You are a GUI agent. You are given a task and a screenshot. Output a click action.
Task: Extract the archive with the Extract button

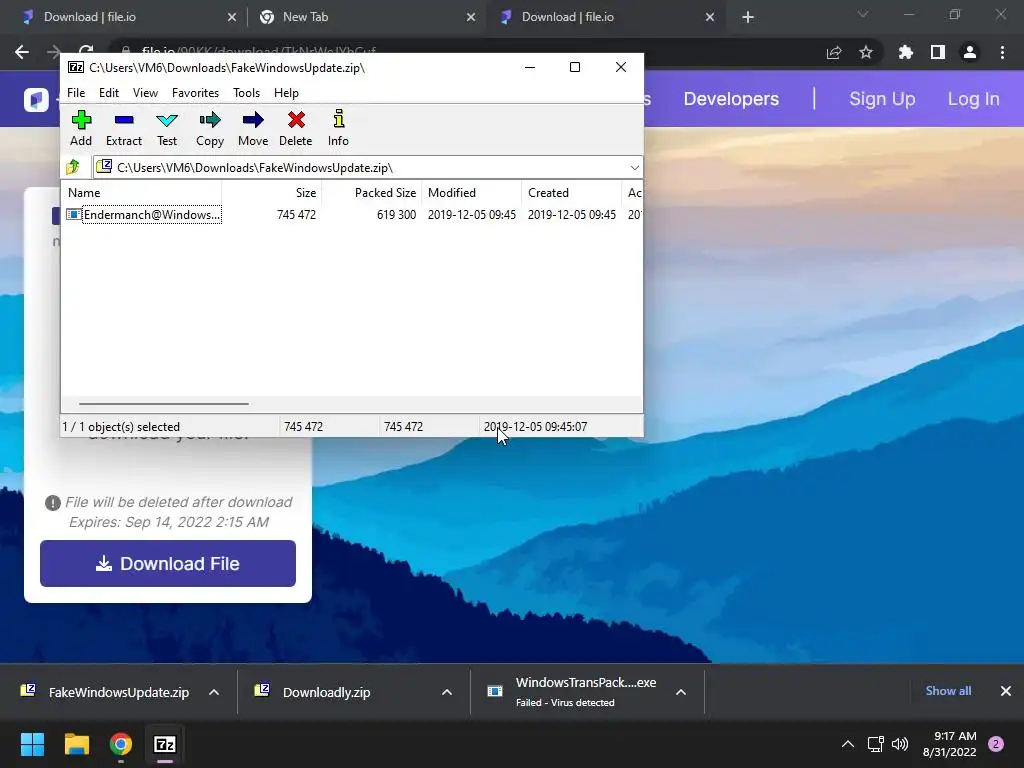click(x=123, y=128)
